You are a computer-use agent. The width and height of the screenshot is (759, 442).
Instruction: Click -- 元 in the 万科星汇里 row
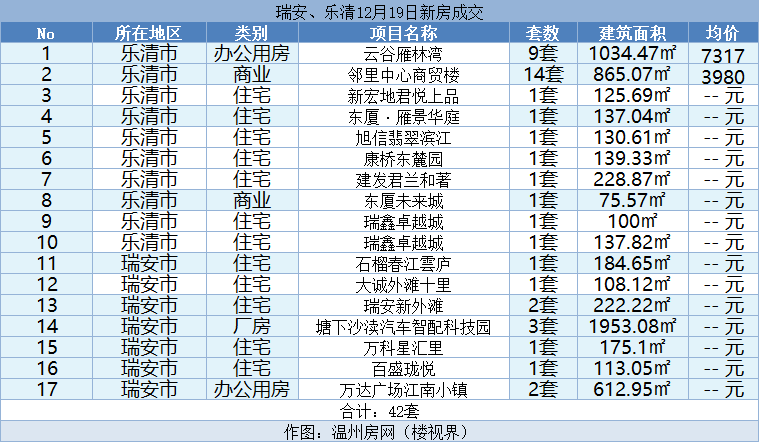(x=724, y=348)
